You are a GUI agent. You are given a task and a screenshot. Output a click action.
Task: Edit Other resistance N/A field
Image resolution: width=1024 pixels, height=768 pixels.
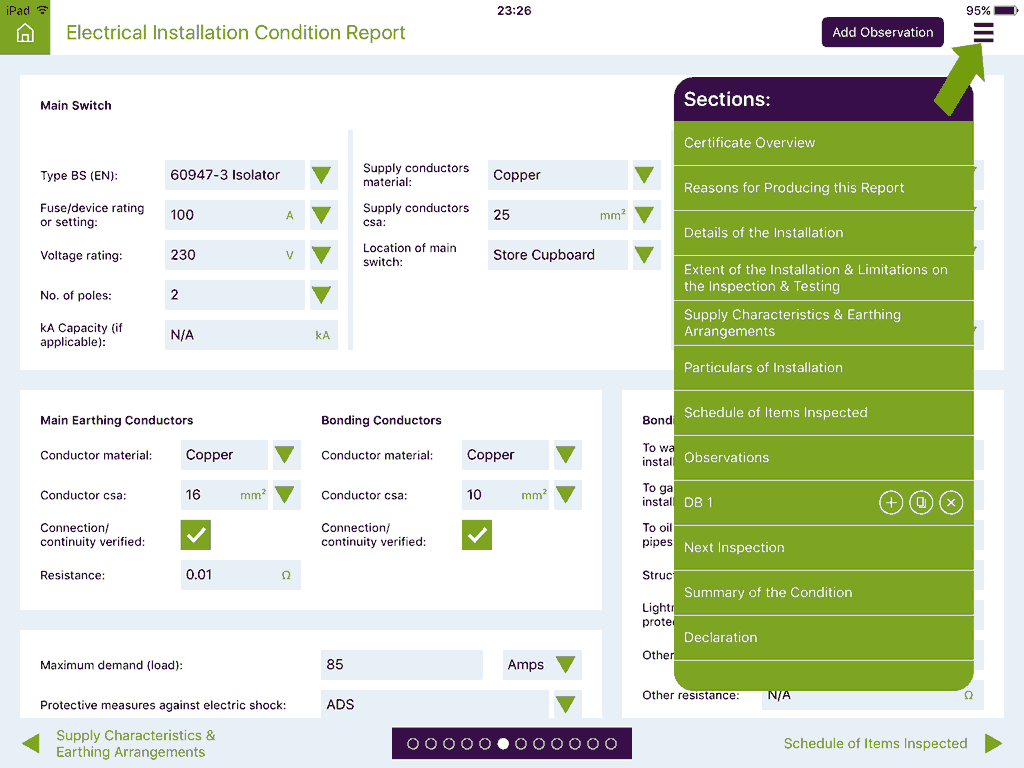(872, 696)
